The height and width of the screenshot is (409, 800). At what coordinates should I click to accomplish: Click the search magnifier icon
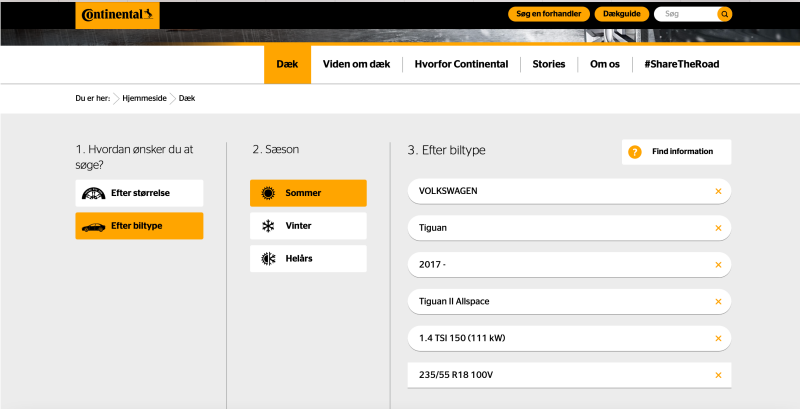724,14
